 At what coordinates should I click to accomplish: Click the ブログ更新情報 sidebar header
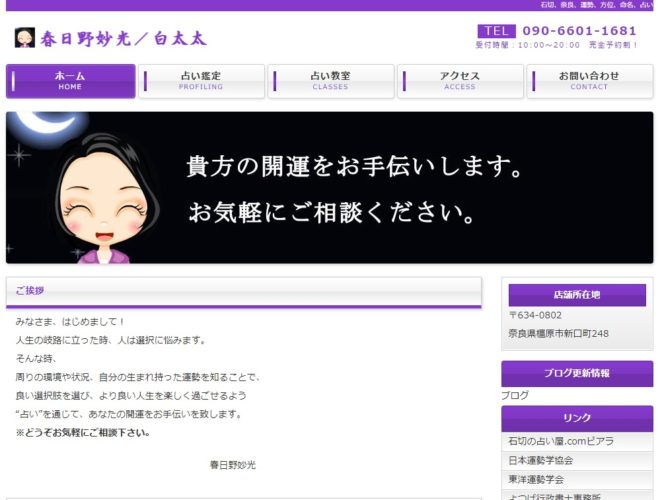577,373
